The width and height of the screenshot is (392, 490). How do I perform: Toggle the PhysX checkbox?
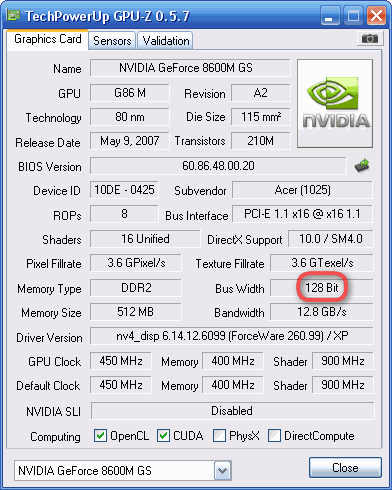tap(219, 436)
